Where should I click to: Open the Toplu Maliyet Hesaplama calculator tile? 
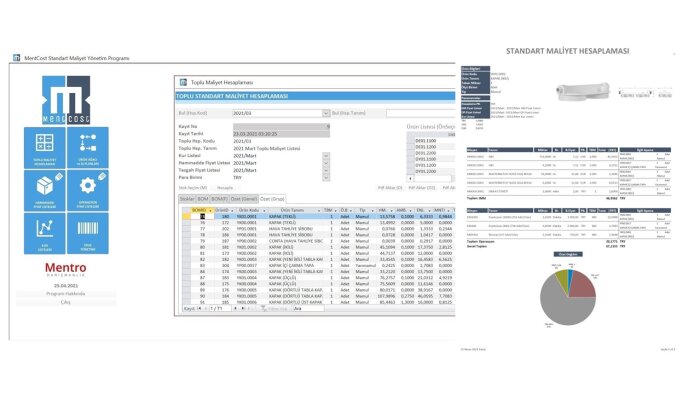click(45, 147)
